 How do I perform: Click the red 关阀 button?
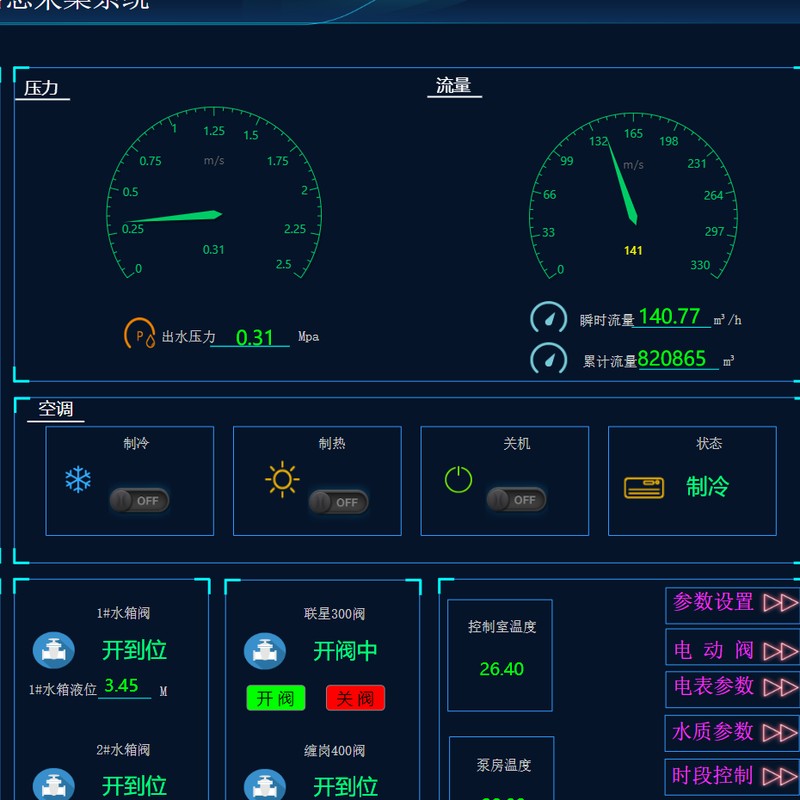[x=356, y=698]
